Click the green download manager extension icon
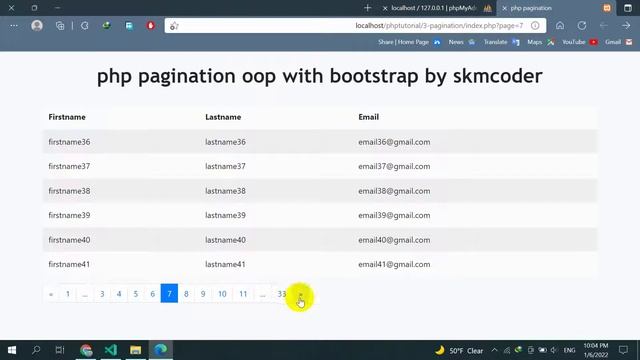The height and width of the screenshot is (360, 640). (107, 26)
